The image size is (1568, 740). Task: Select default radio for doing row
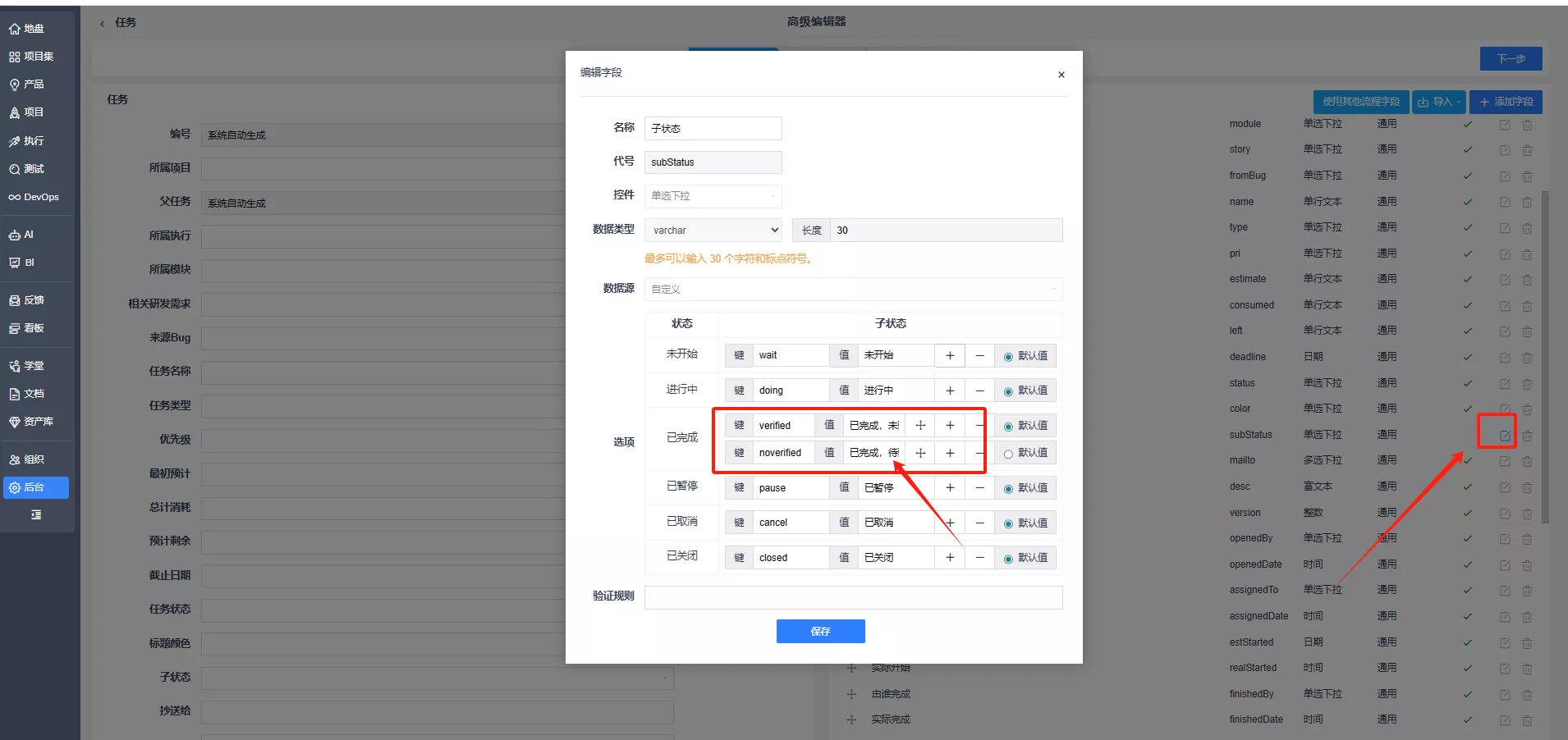(1008, 391)
